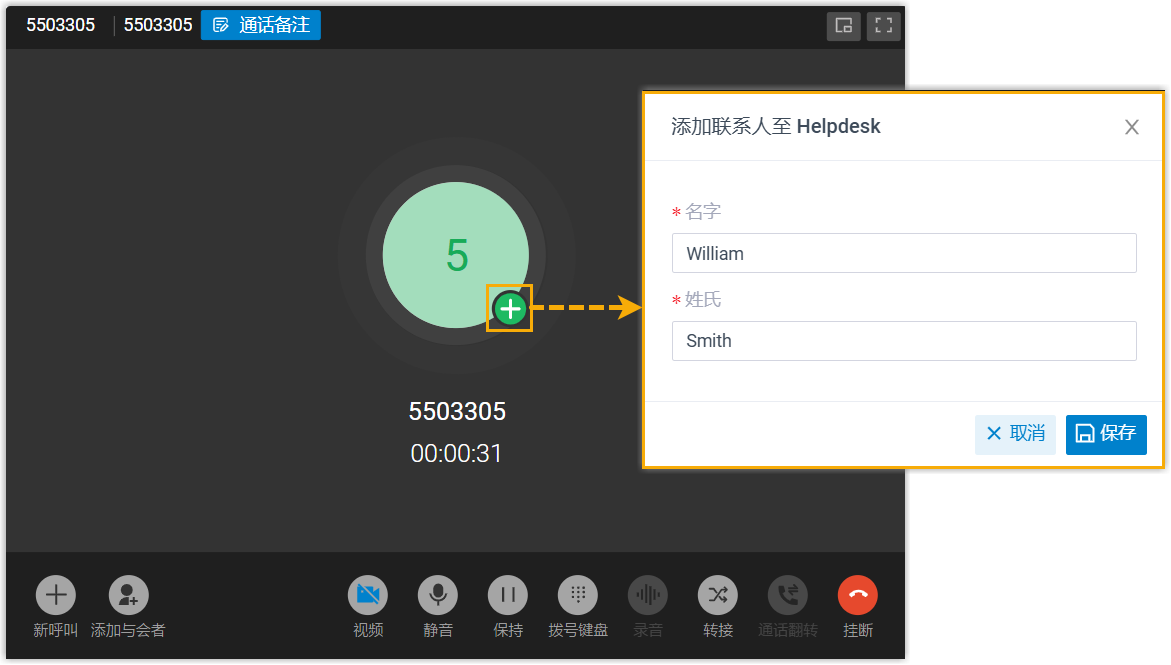Switch to picture-in-picture mini window
1171x665 pixels.
pyautogui.click(x=843, y=26)
